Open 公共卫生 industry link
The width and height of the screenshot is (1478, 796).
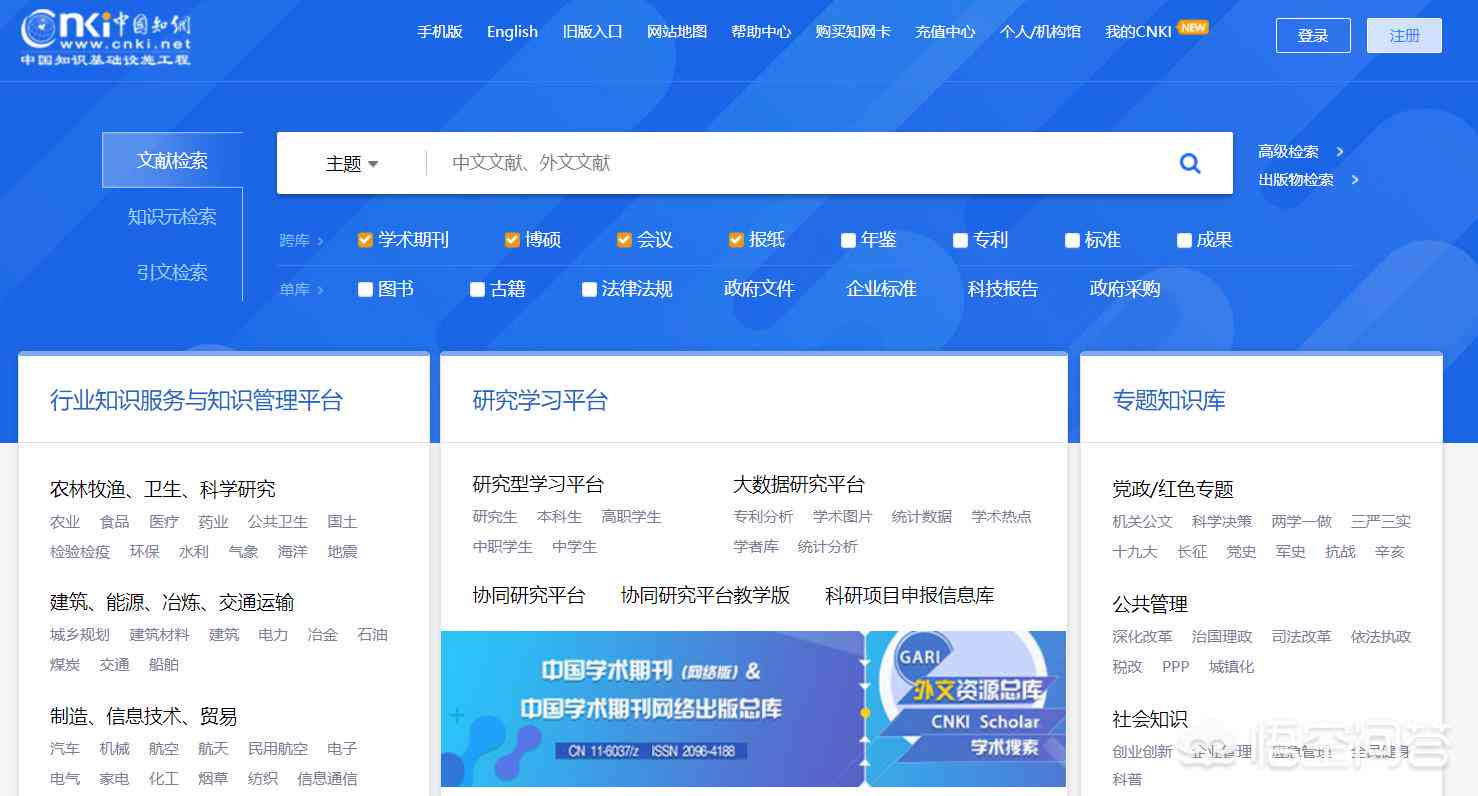[278, 522]
